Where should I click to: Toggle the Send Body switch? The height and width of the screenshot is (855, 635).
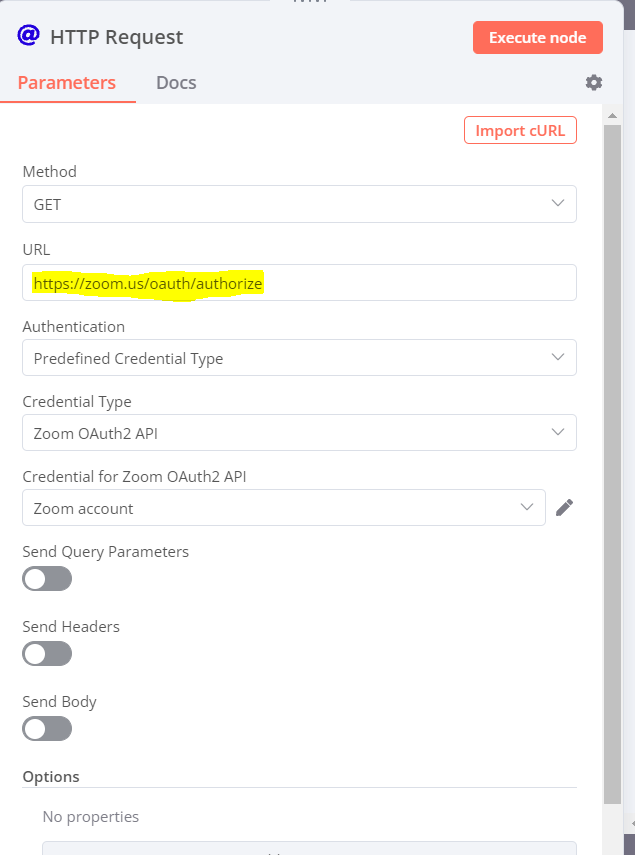[x=47, y=729]
